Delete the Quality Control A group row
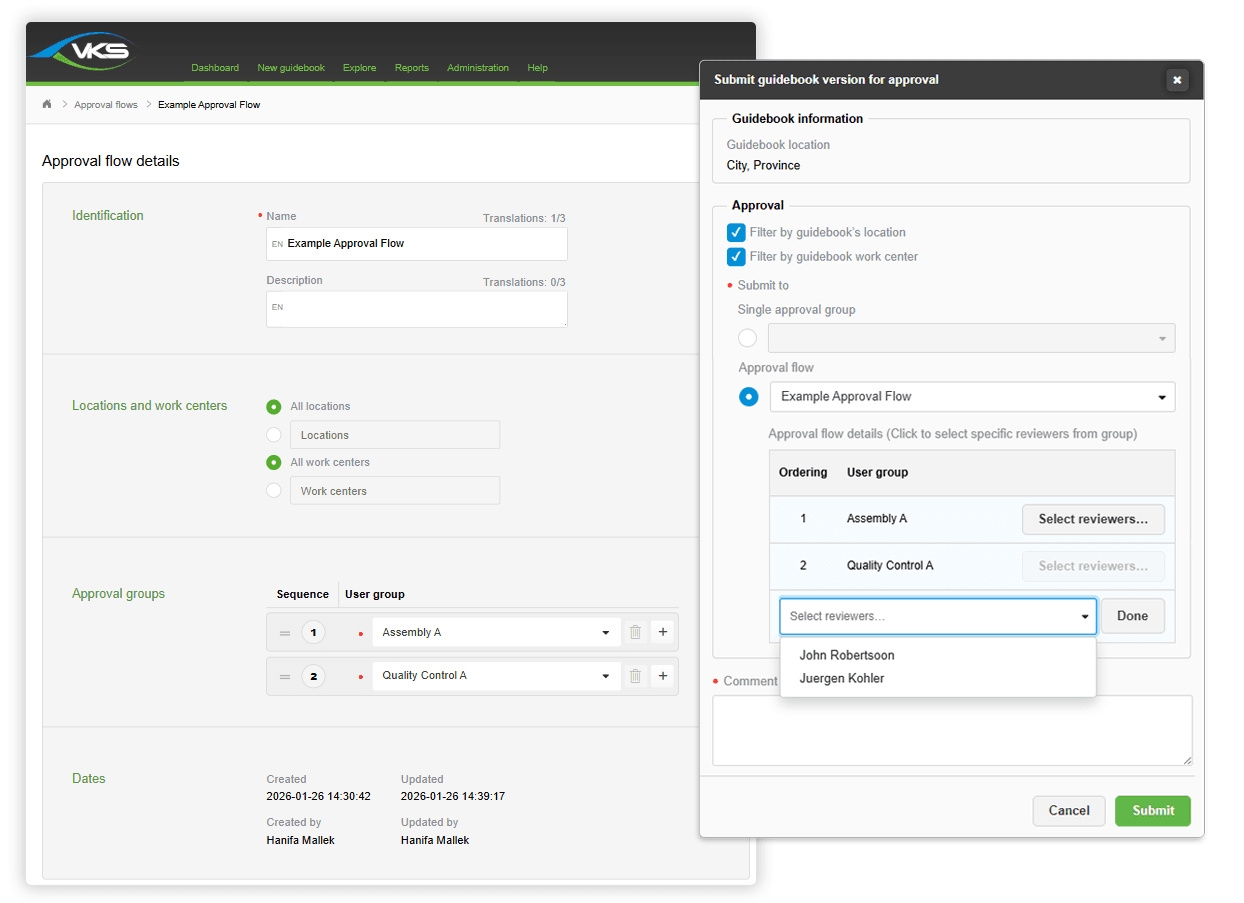 pyautogui.click(x=634, y=676)
